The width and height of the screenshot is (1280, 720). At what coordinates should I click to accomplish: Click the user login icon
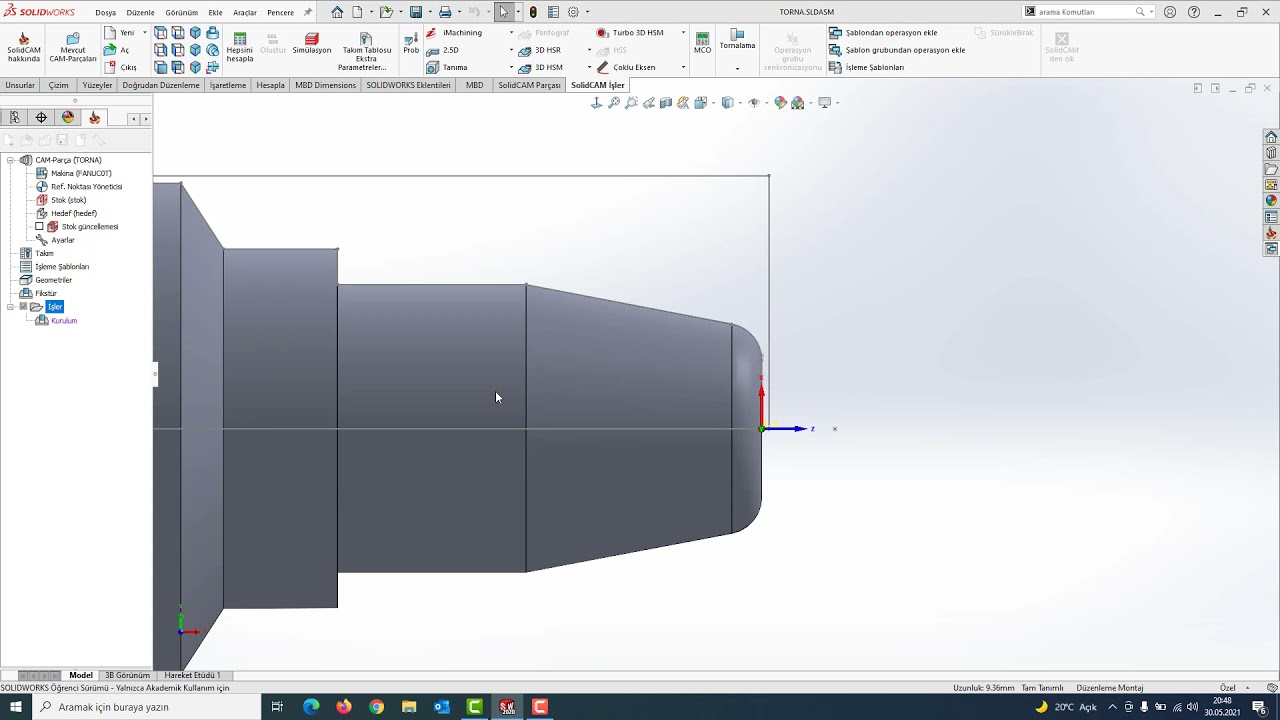point(1170,12)
